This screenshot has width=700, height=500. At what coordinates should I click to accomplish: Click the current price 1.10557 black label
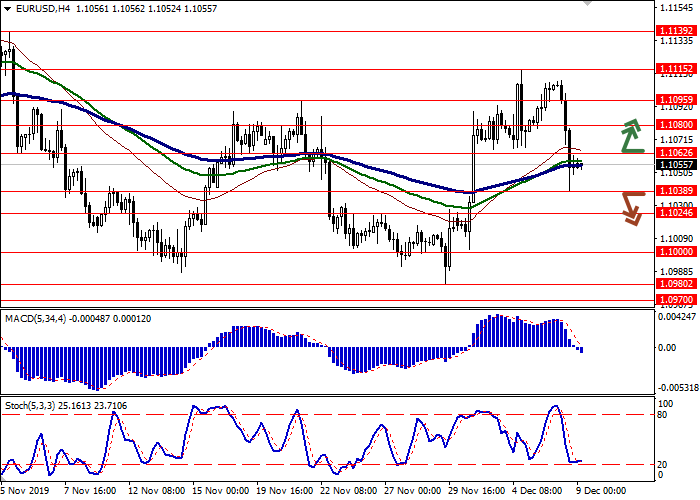pyautogui.click(x=676, y=164)
